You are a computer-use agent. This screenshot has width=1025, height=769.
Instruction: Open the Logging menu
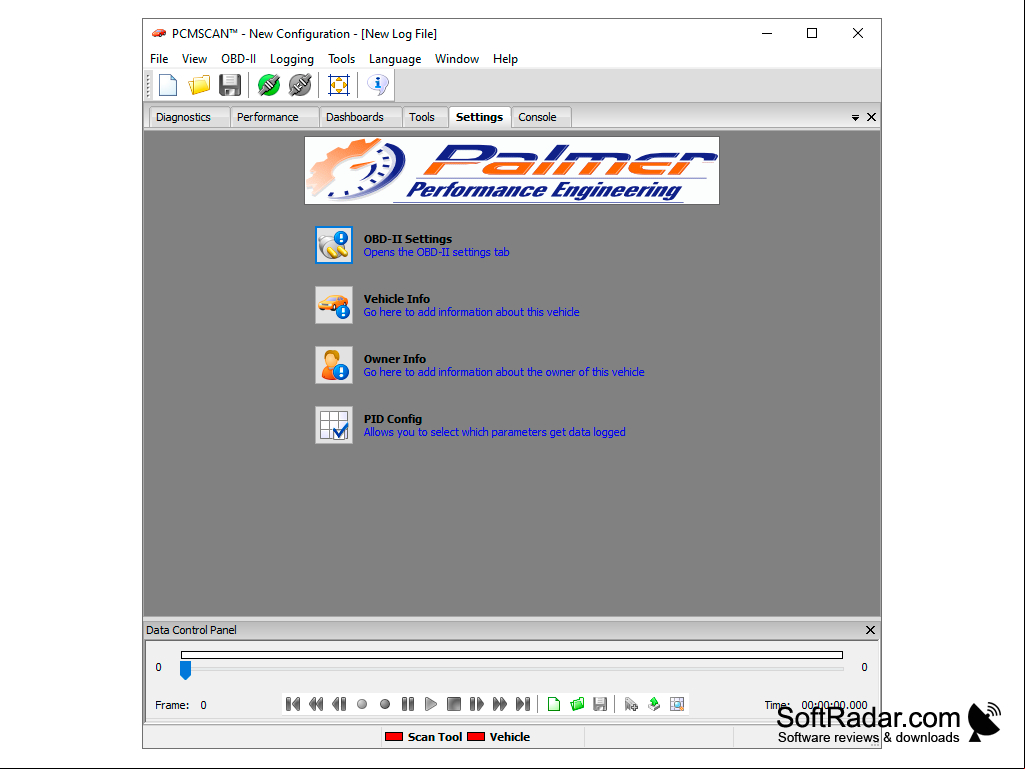[x=292, y=59]
